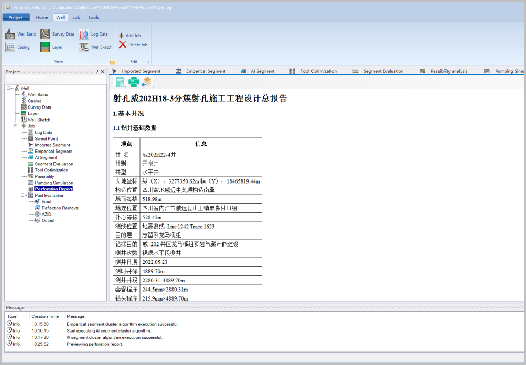Click the Message column header
Viewport: 526px width, 365px height.
coord(75,316)
